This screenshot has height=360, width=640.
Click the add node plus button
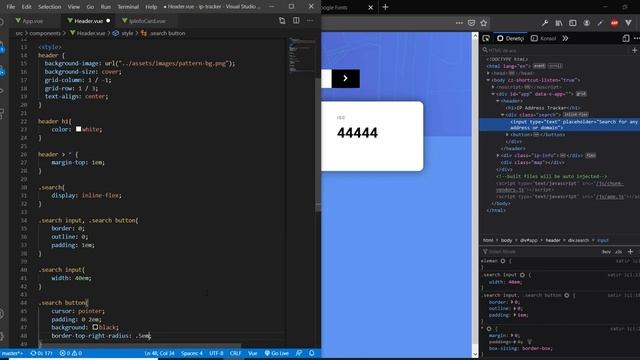[x=634, y=50]
